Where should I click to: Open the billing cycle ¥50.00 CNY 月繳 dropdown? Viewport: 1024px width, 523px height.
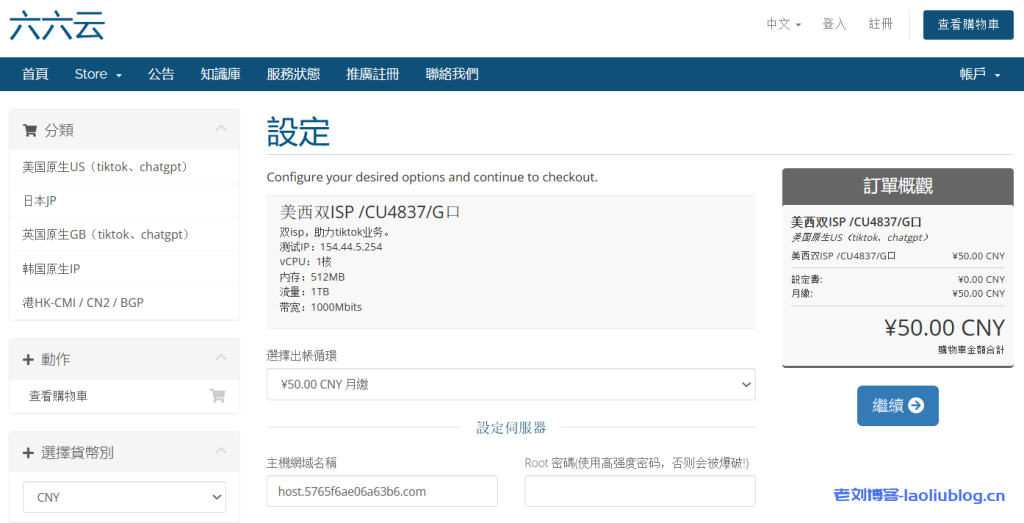point(511,384)
